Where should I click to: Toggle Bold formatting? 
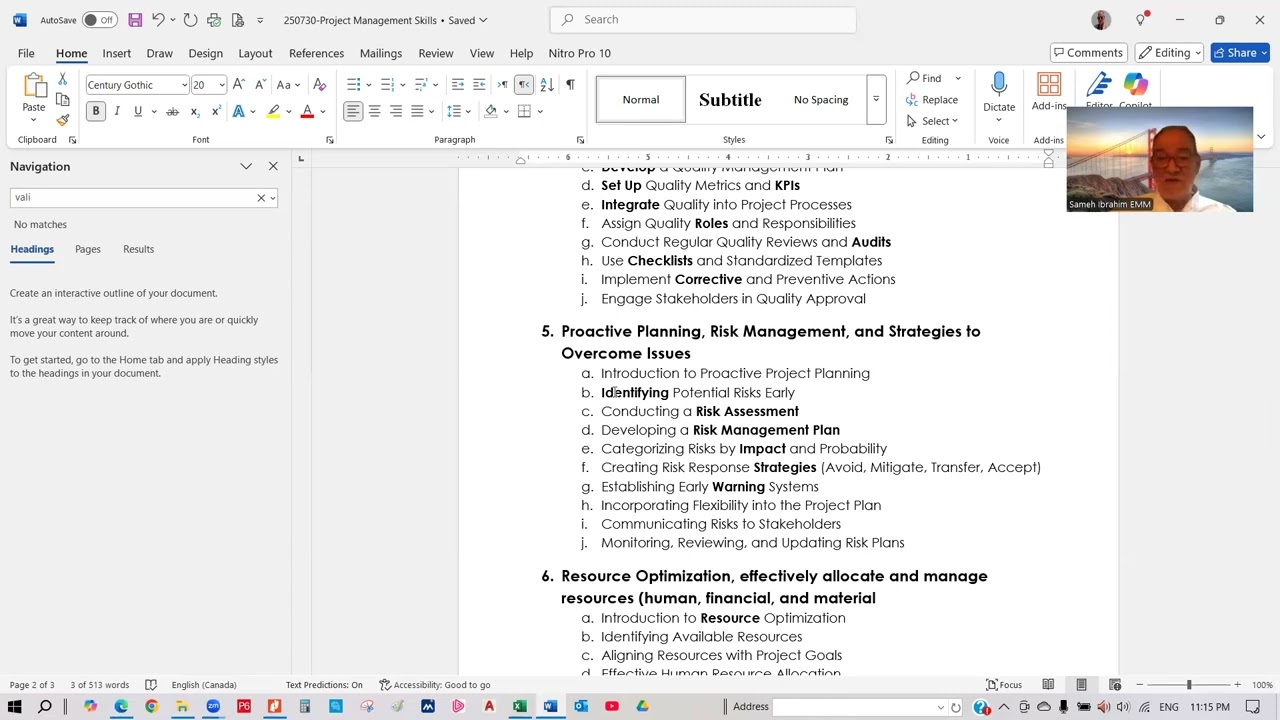[96, 111]
